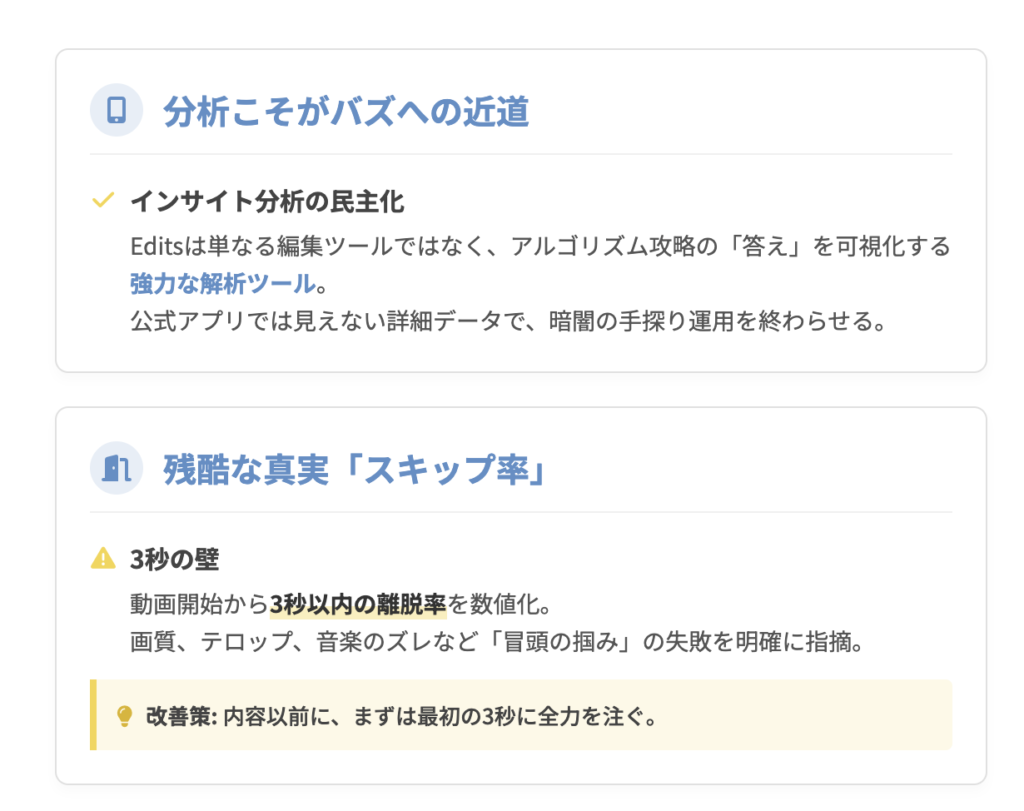
Task: Click the heading 分析こそがバズへの近道
Action: point(346,112)
